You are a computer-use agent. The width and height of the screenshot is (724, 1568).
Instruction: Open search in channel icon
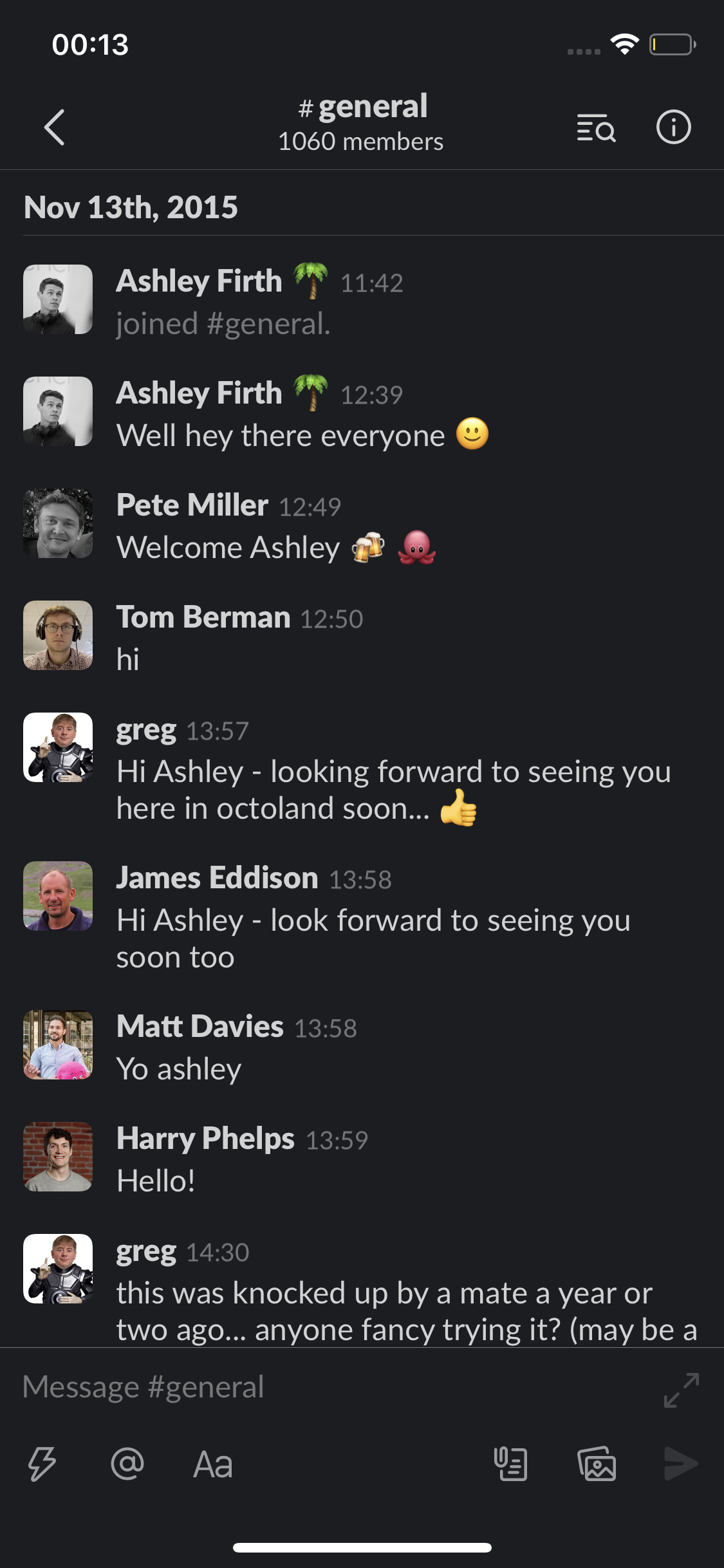[596, 127]
